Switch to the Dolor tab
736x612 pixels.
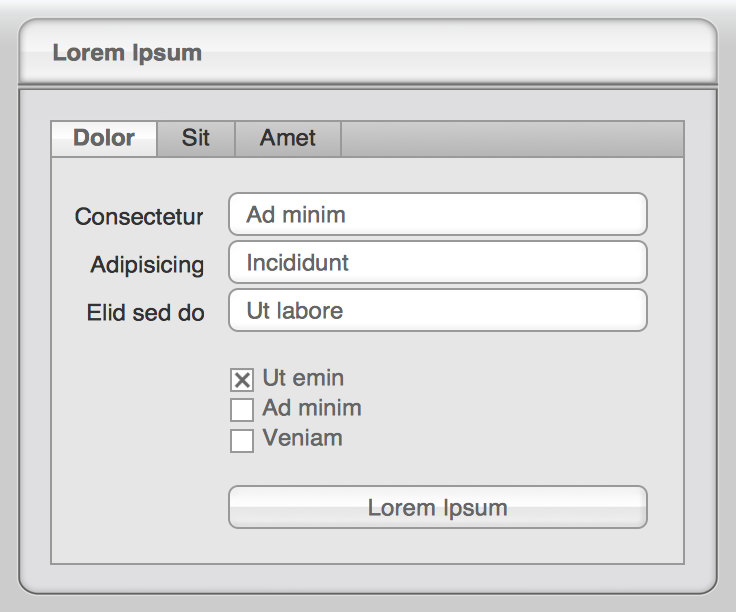[x=104, y=138]
